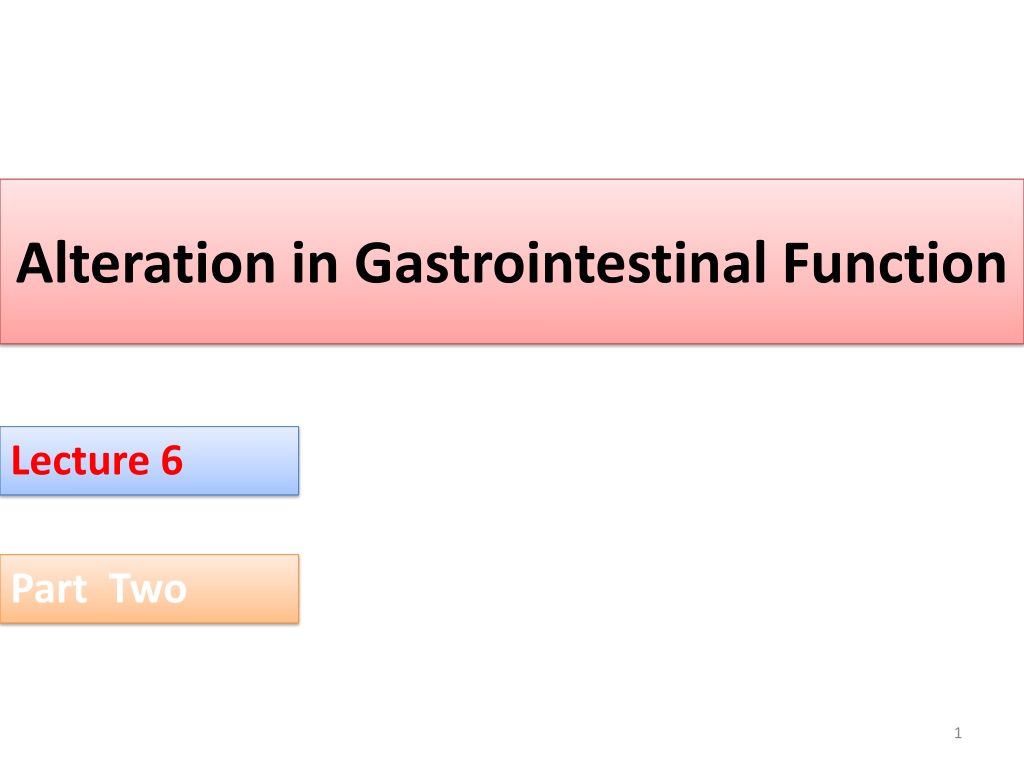Click empty blue area beside Lecture 6 text

point(242,461)
